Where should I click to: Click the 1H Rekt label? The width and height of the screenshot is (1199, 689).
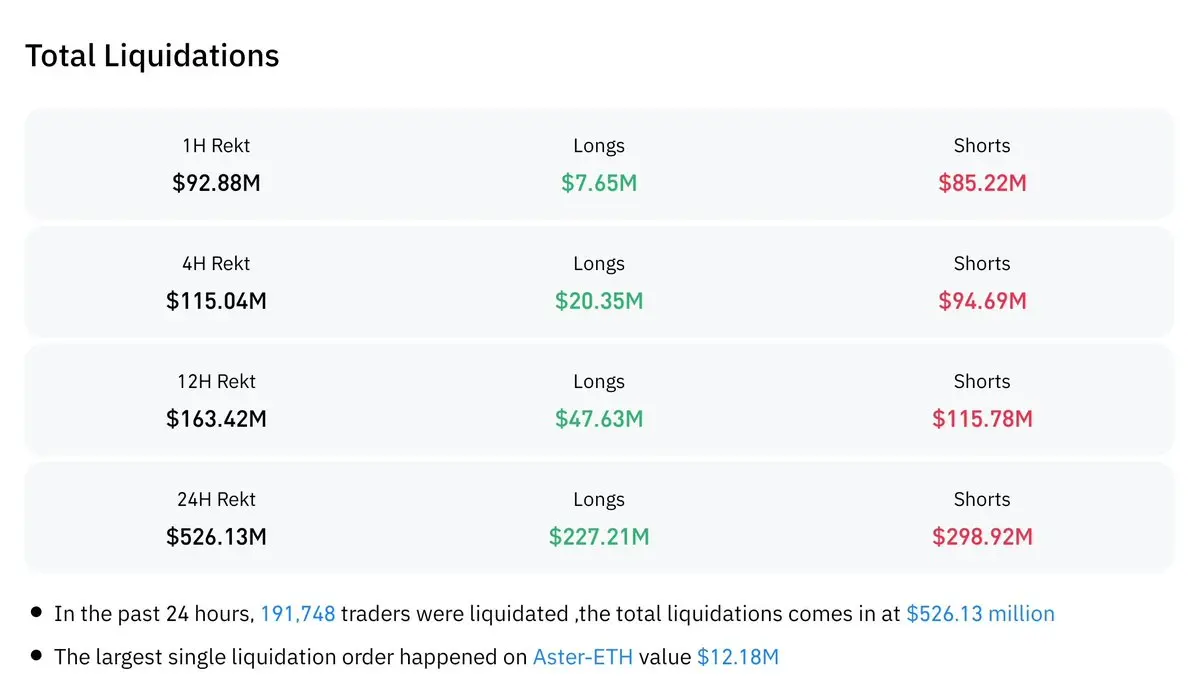coord(216,146)
